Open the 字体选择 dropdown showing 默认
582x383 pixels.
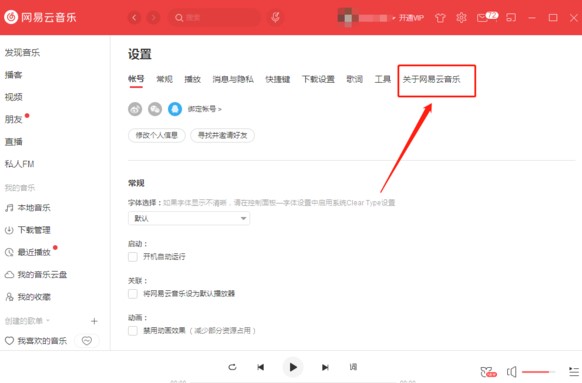click(x=189, y=218)
